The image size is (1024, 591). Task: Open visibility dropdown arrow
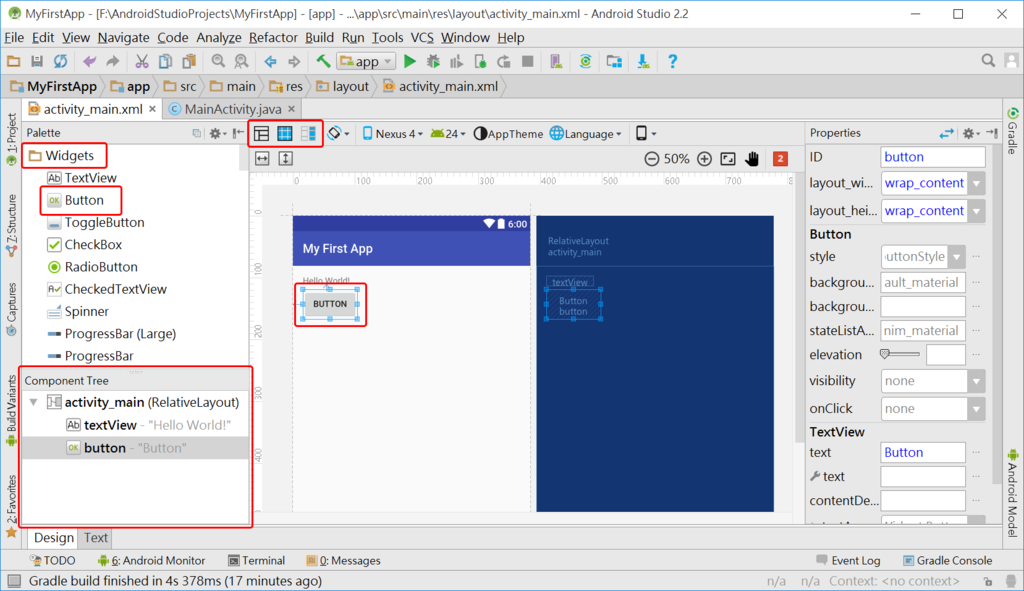pyautogui.click(x=976, y=381)
